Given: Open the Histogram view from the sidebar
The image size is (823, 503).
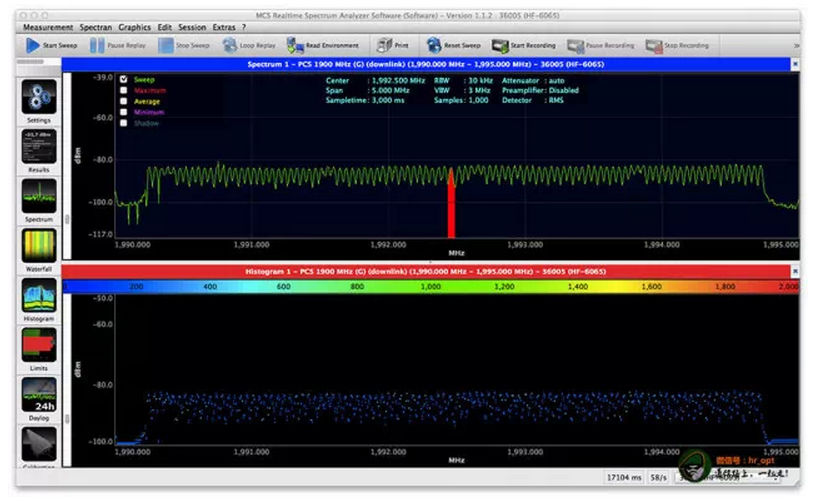Looking at the screenshot, I should pyautogui.click(x=38, y=296).
